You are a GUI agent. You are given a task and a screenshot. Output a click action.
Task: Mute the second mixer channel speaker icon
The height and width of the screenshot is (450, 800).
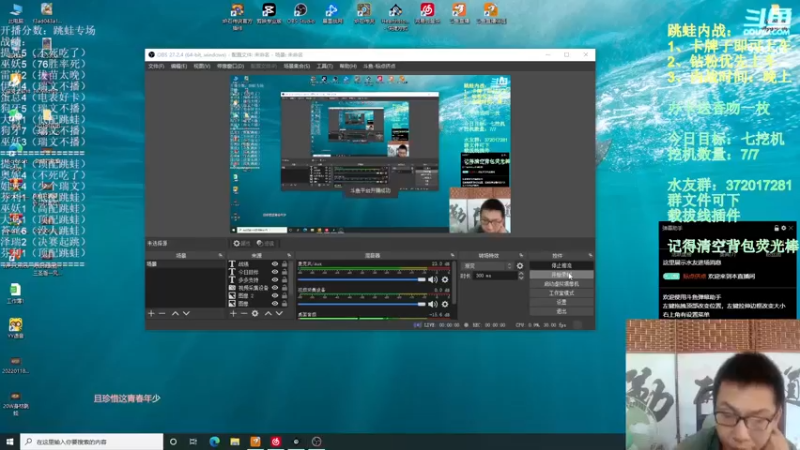tap(433, 304)
